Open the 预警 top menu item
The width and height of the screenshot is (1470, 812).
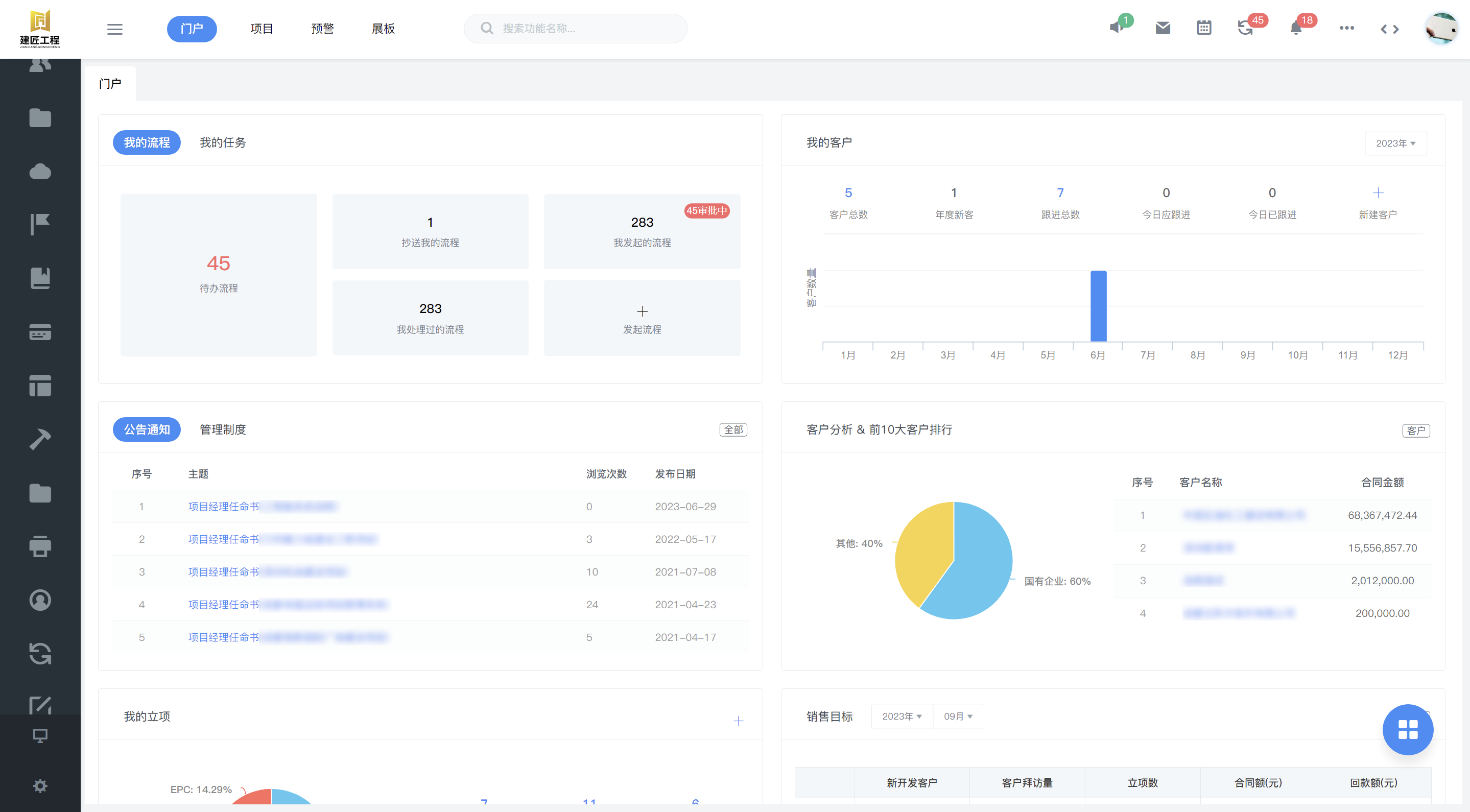(322, 29)
